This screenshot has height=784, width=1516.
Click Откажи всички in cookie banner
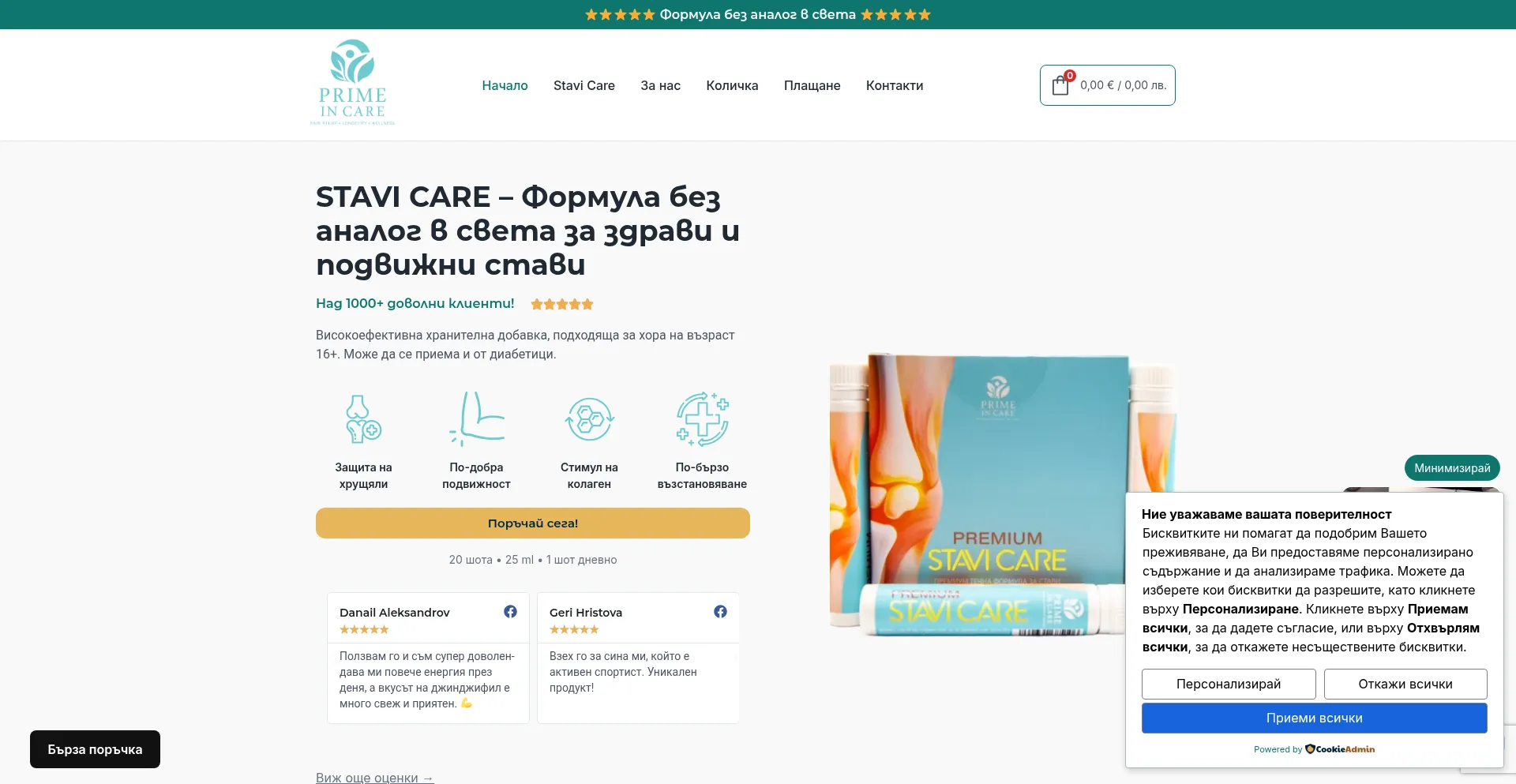1405,684
